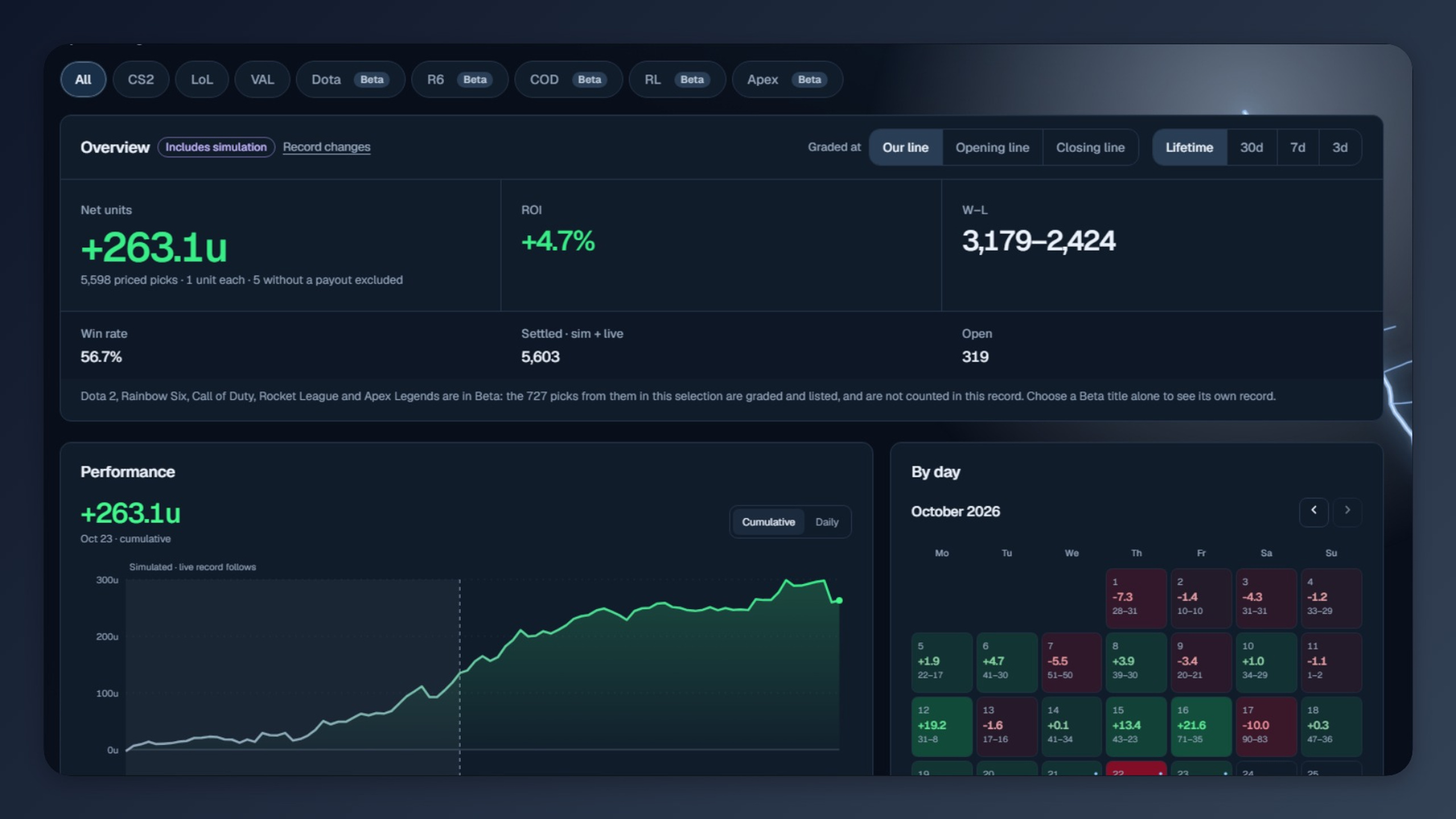Select the R6 Beta filter

[x=460, y=80]
